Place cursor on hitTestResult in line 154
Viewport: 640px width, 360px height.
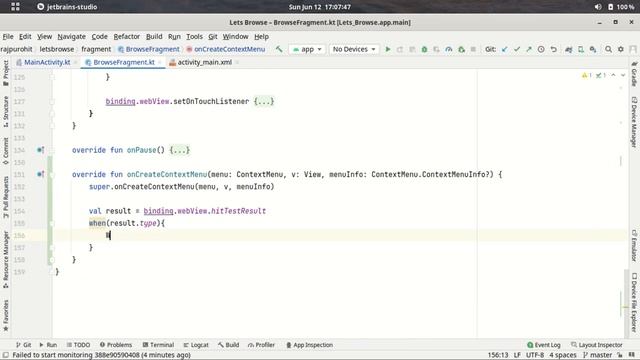point(238,211)
